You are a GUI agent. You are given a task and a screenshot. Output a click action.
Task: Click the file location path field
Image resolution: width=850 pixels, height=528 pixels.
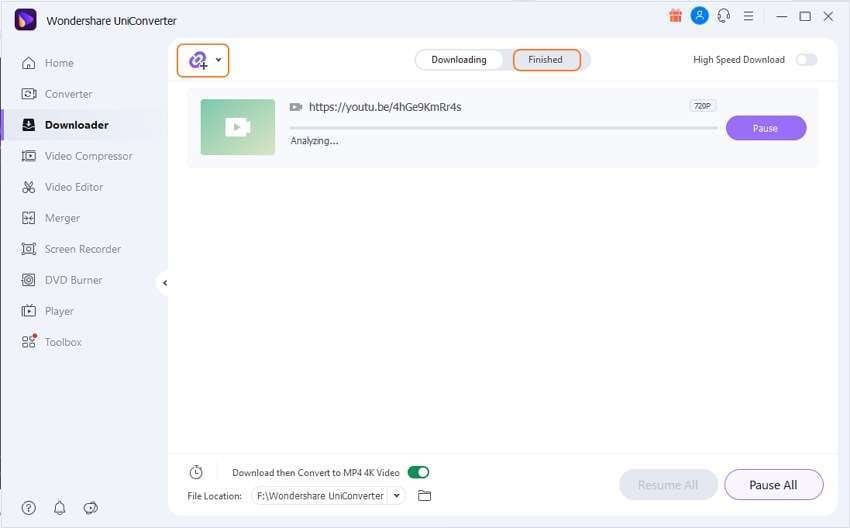click(x=321, y=495)
